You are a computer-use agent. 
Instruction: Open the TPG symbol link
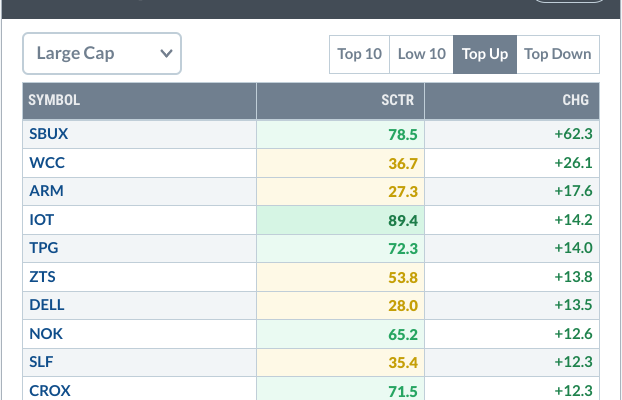point(44,248)
